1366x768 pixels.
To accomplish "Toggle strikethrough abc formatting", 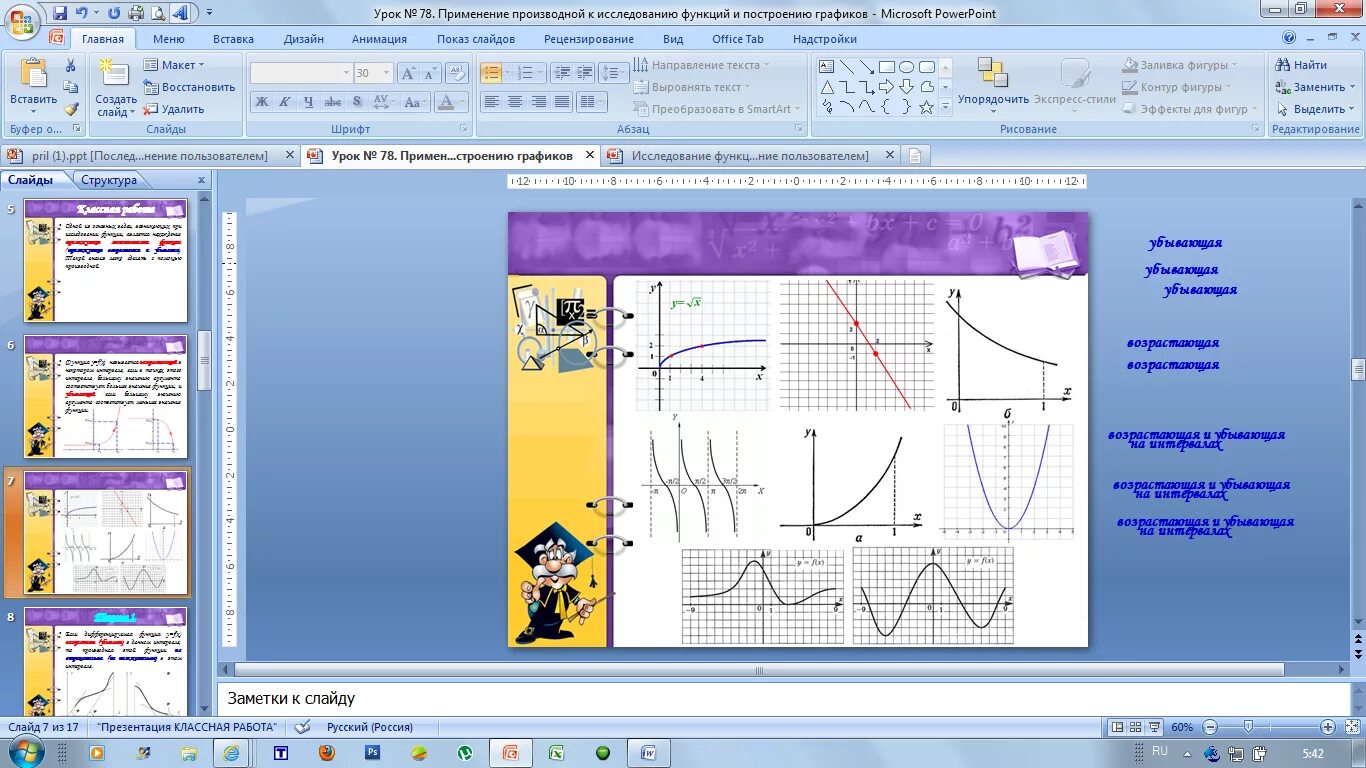I will (333, 102).
